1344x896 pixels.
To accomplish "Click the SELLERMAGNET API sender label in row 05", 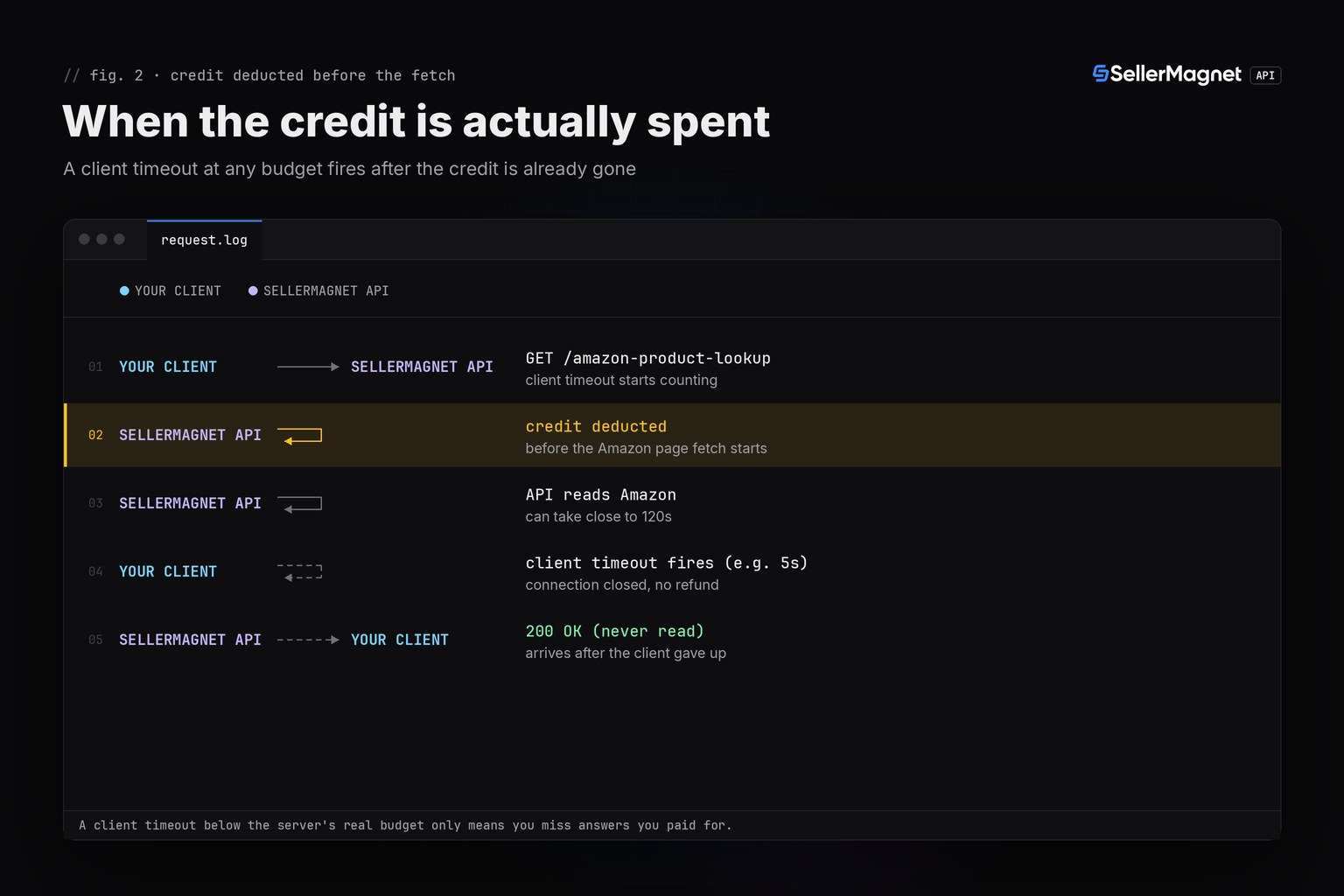I will coord(190,640).
